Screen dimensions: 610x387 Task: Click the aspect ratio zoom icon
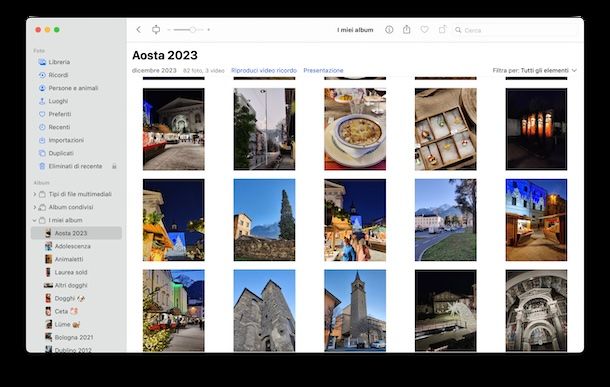click(x=156, y=30)
